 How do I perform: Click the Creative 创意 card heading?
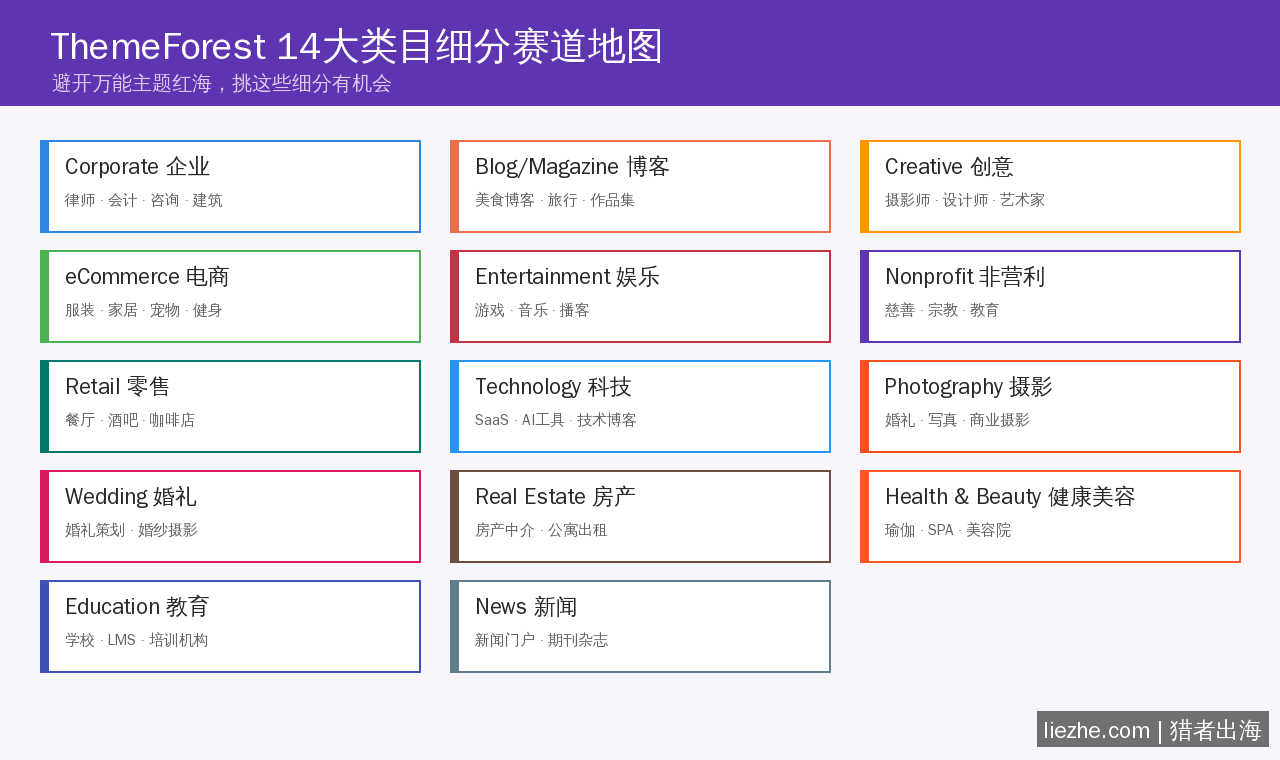pyautogui.click(x=949, y=167)
